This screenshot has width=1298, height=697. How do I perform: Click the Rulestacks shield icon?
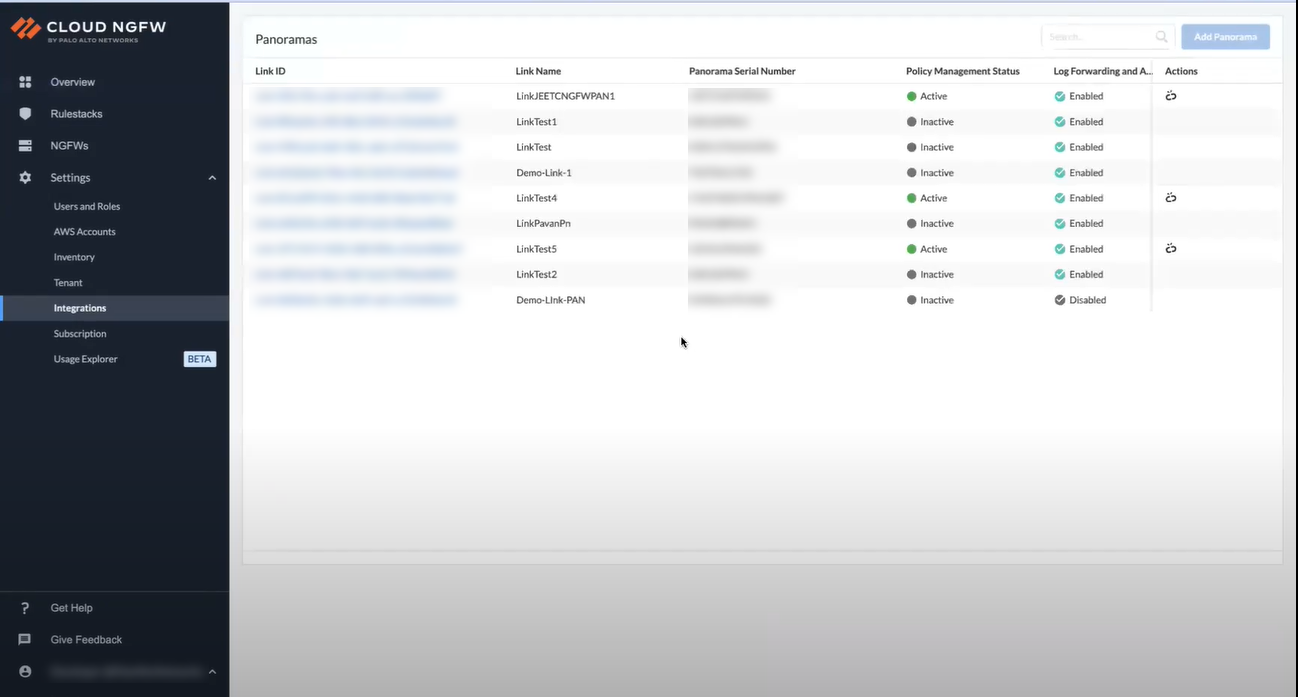25,114
